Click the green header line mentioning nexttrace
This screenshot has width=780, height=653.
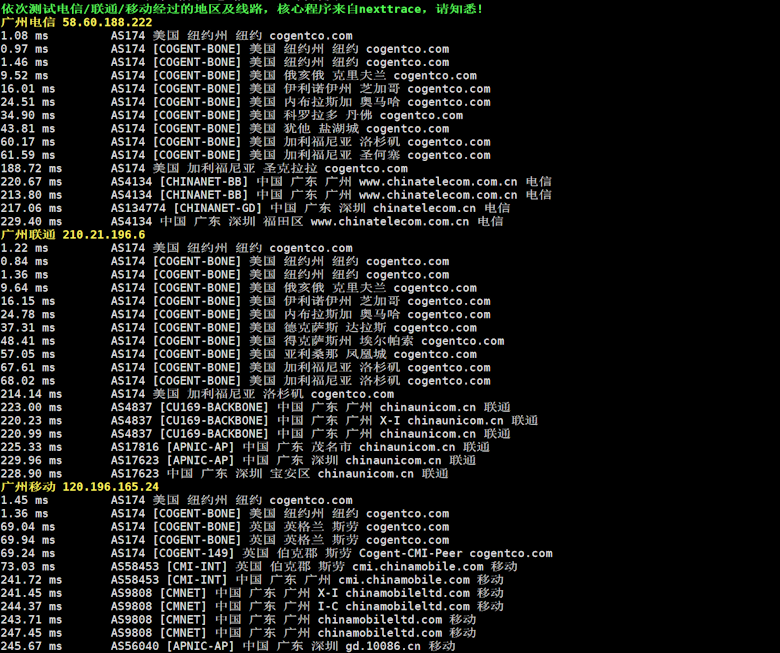click(241, 9)
